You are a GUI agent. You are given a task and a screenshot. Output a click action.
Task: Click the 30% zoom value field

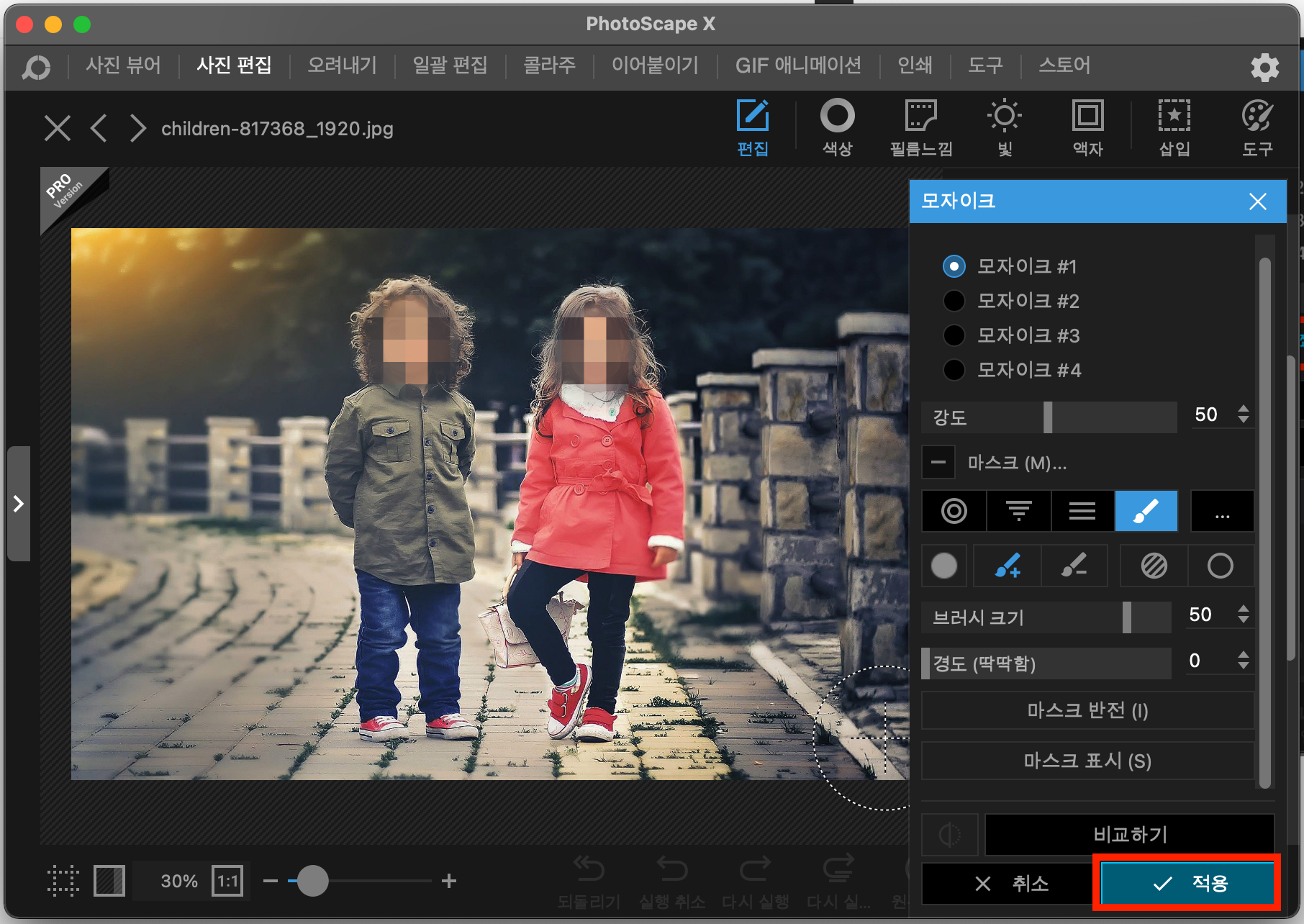pyautogui.click(x=179, y=881)
